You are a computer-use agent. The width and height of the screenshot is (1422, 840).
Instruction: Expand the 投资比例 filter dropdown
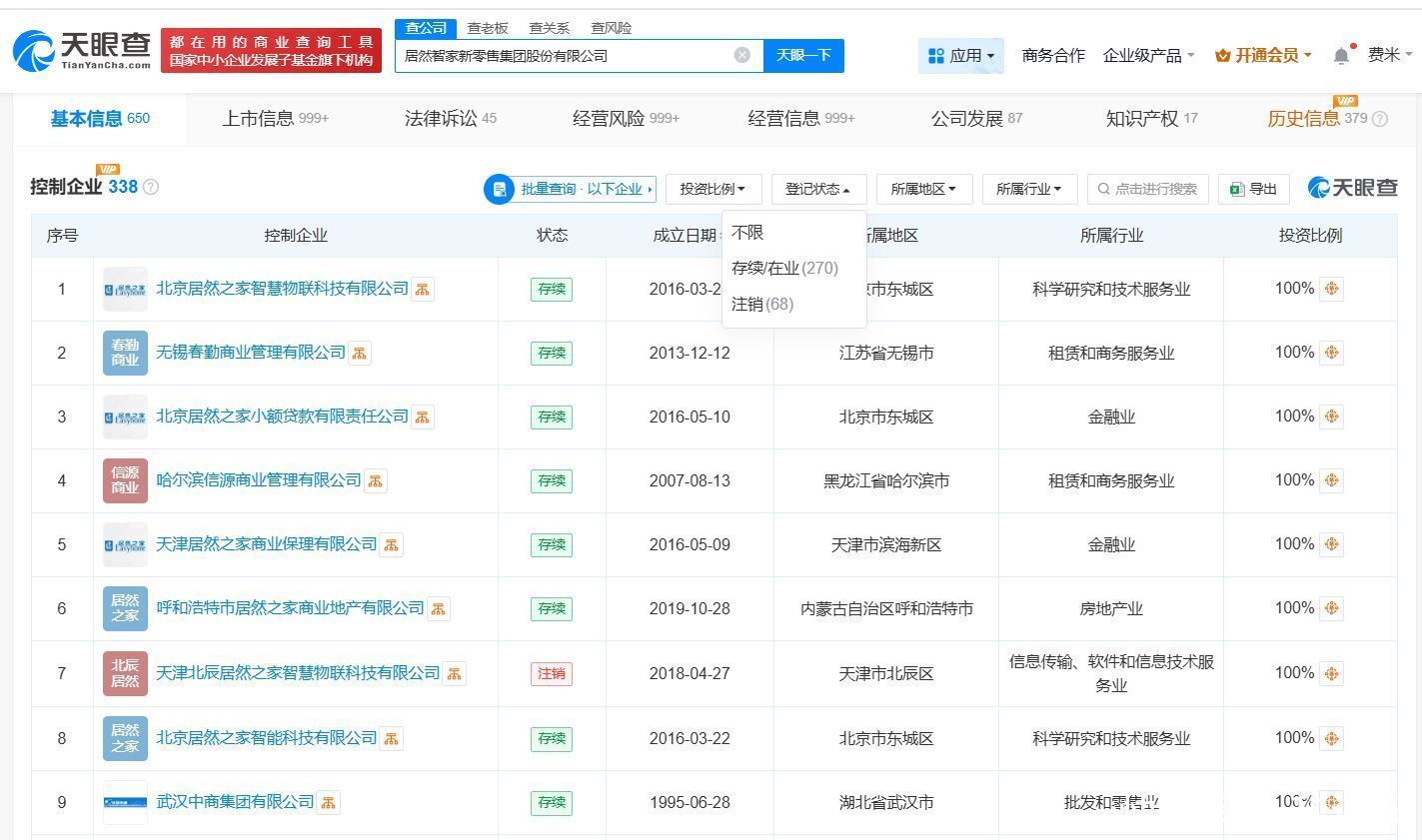pos(712,189)
